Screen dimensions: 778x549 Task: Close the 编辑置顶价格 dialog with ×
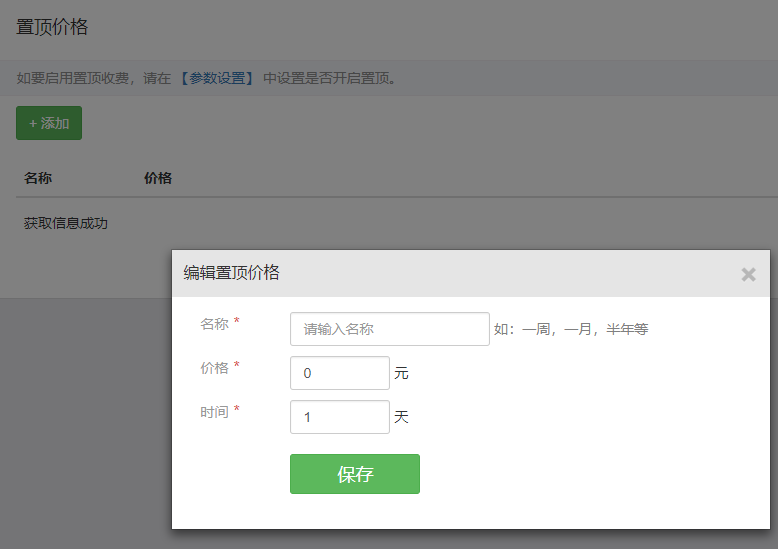[748, 274]
